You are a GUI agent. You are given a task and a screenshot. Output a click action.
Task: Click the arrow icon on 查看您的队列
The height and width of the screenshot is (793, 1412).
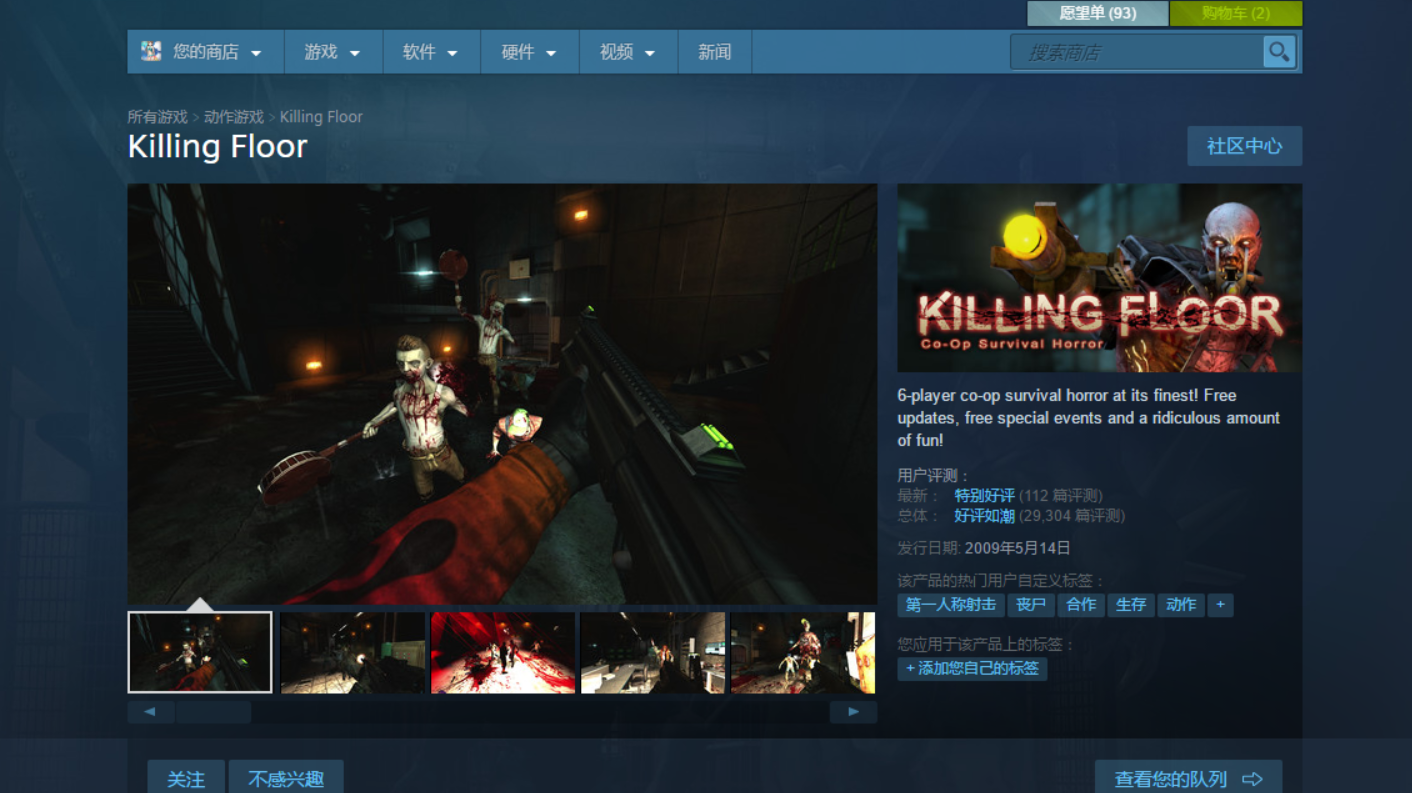pos(1252,779)
